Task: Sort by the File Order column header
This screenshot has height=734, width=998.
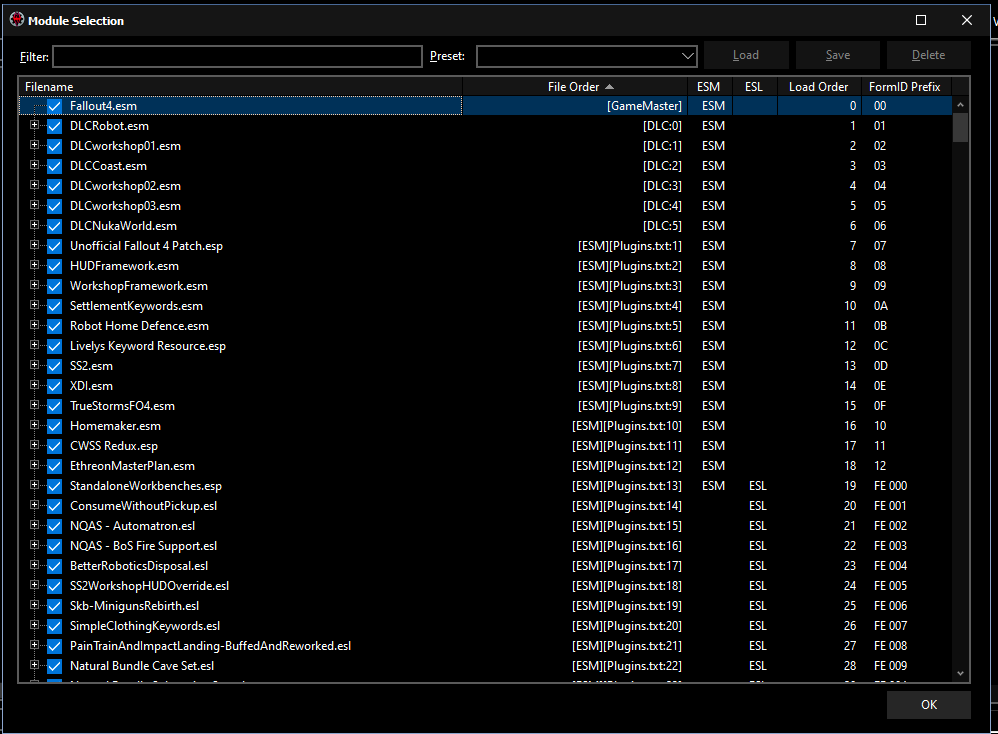Action: (575, 87)
